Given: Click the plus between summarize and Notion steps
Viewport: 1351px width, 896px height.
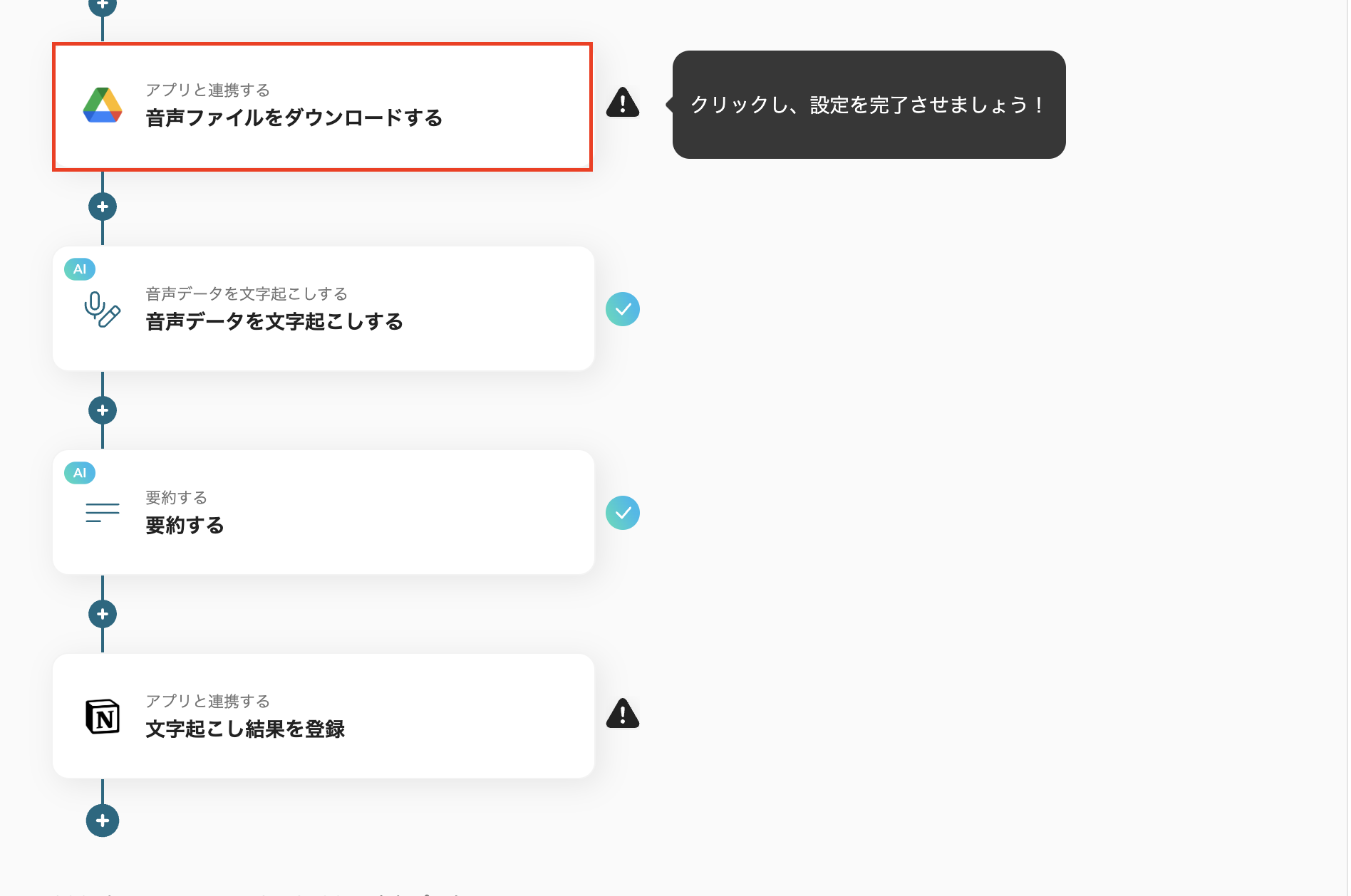Looking at the screenshot, I should (x=103, y=613).
